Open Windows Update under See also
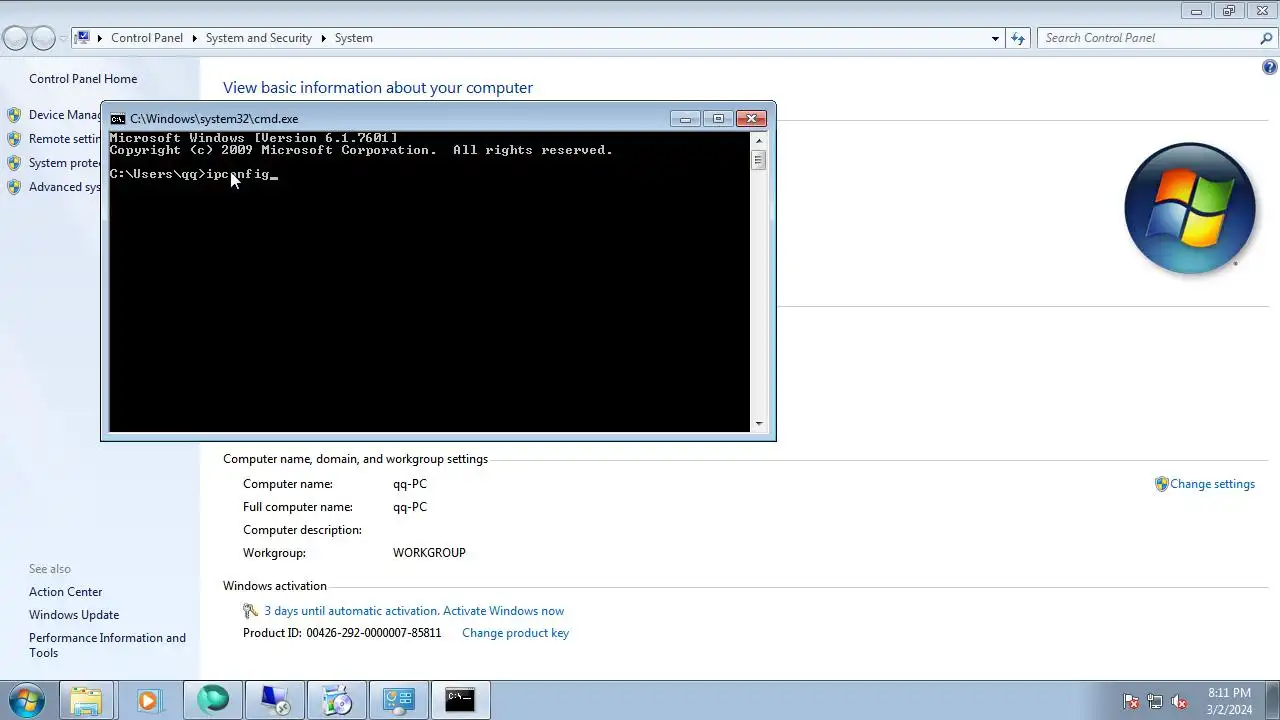The height and width of the screenshot is (720, 1280). tap(74, 615)
